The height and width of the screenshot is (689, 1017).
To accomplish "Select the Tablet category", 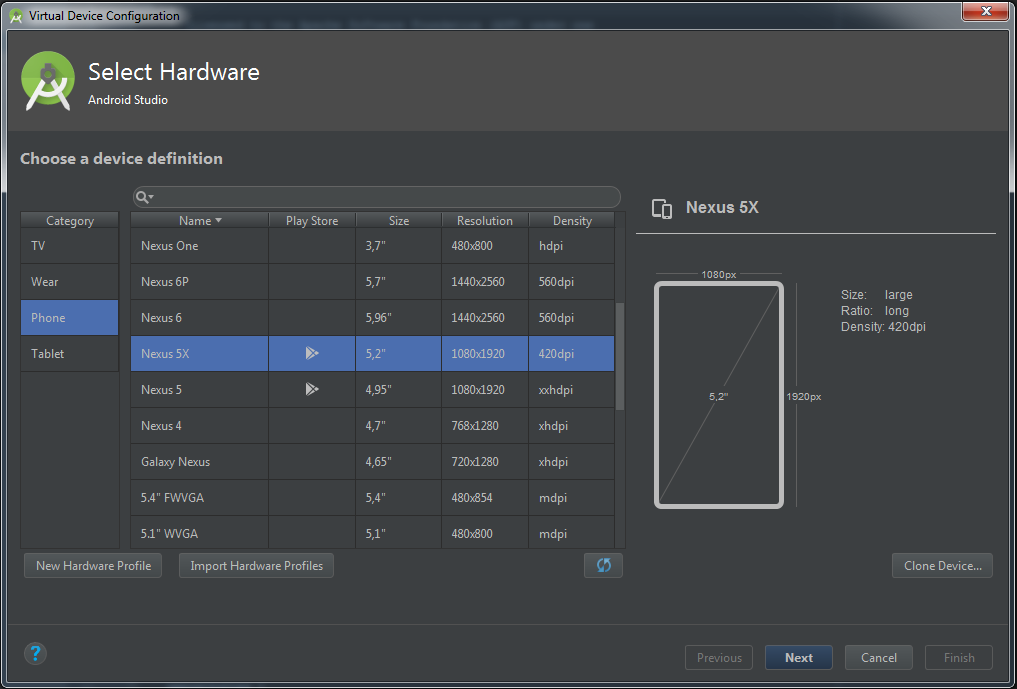I will click(69, 354).
